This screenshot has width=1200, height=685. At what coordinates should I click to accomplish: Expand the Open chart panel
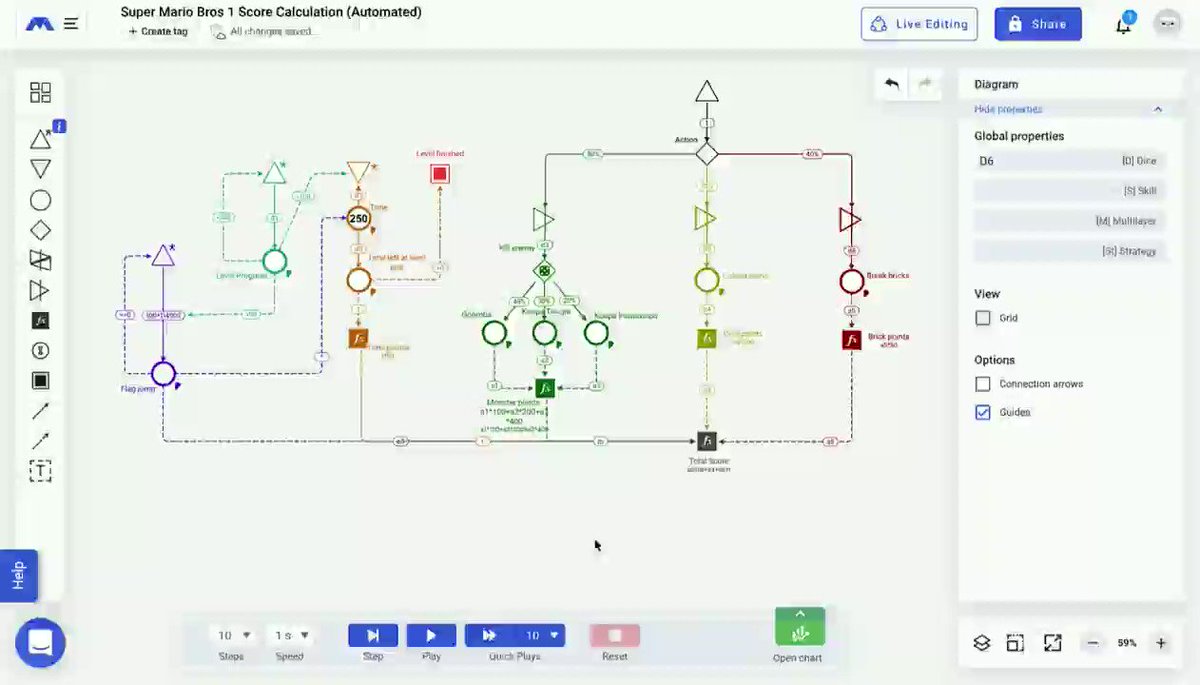click(x=799, y=627)
